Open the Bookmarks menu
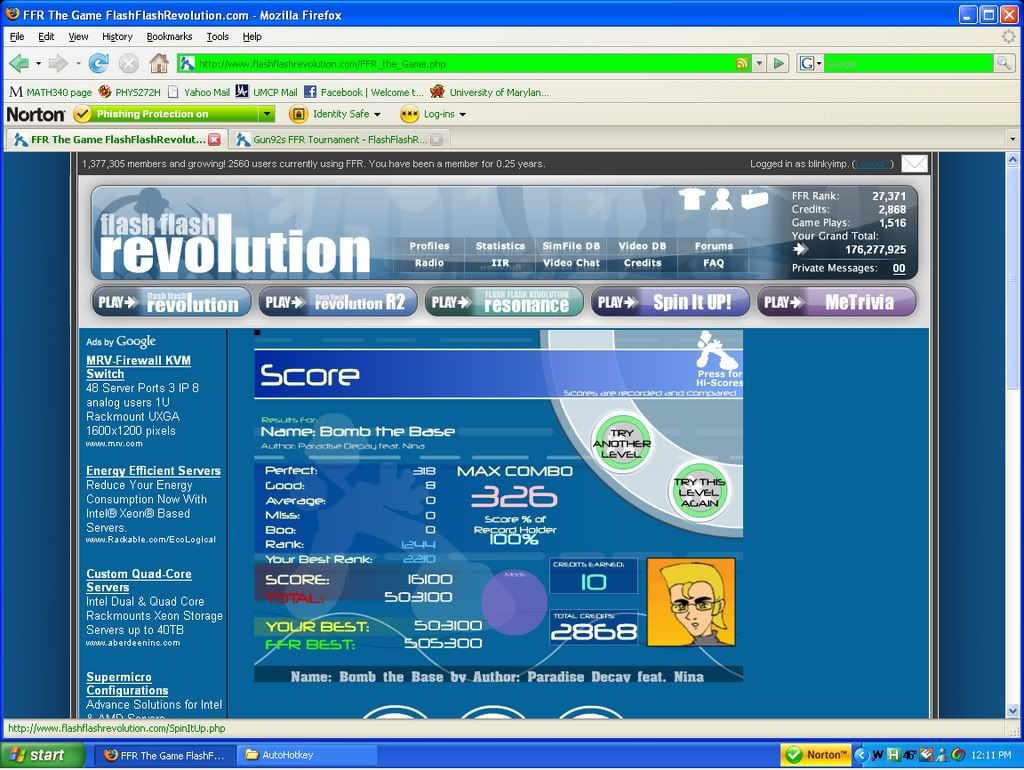 point(169,36)
